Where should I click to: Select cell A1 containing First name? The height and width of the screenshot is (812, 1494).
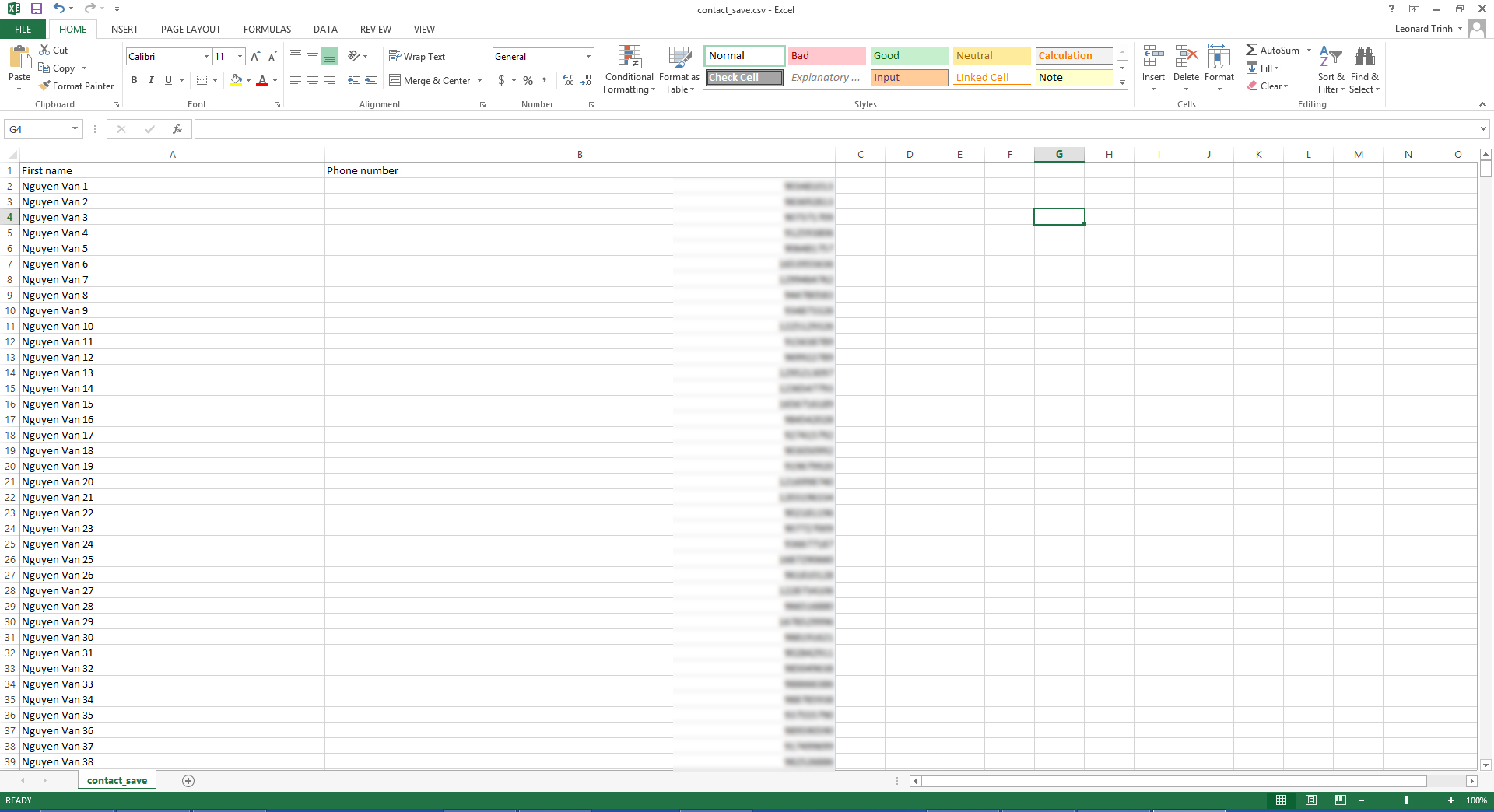(172, 170)
